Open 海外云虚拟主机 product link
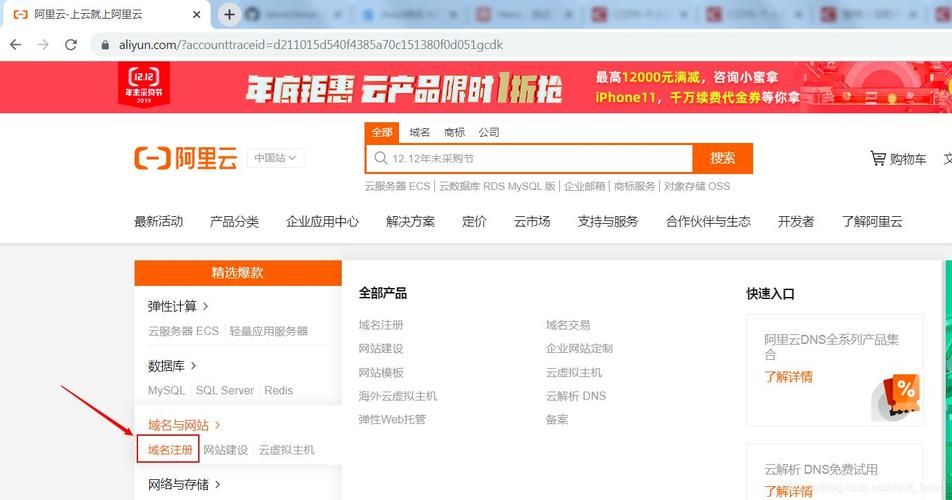The image size is (952, 500). click(398, 396)
